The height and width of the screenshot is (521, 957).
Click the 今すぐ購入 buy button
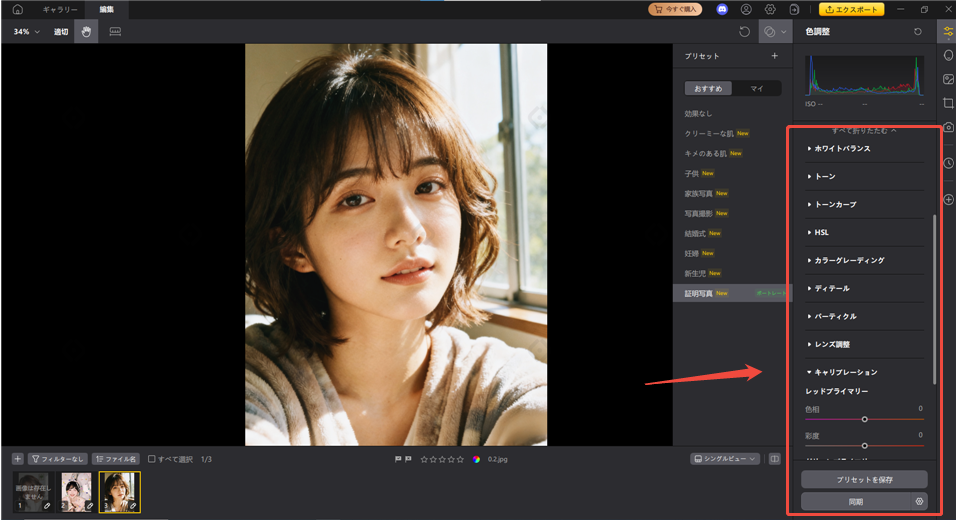click(x=675, y=9)
